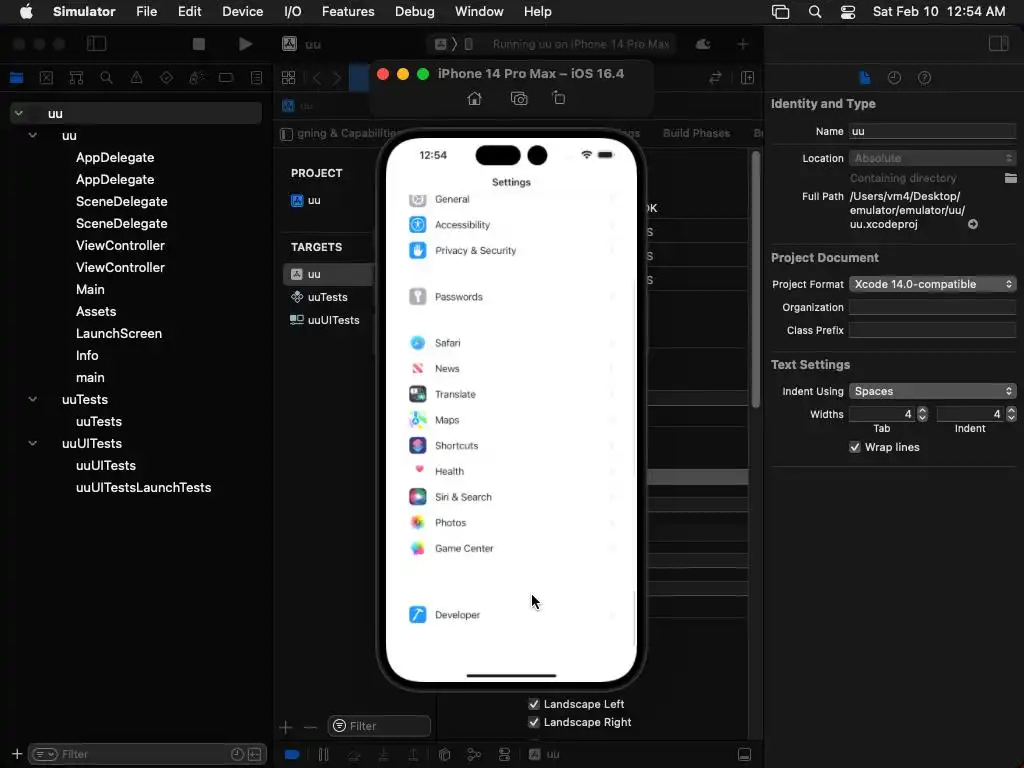Rotate the simulator device icon
Screen dimensions: 1024x768
[558, 98]
